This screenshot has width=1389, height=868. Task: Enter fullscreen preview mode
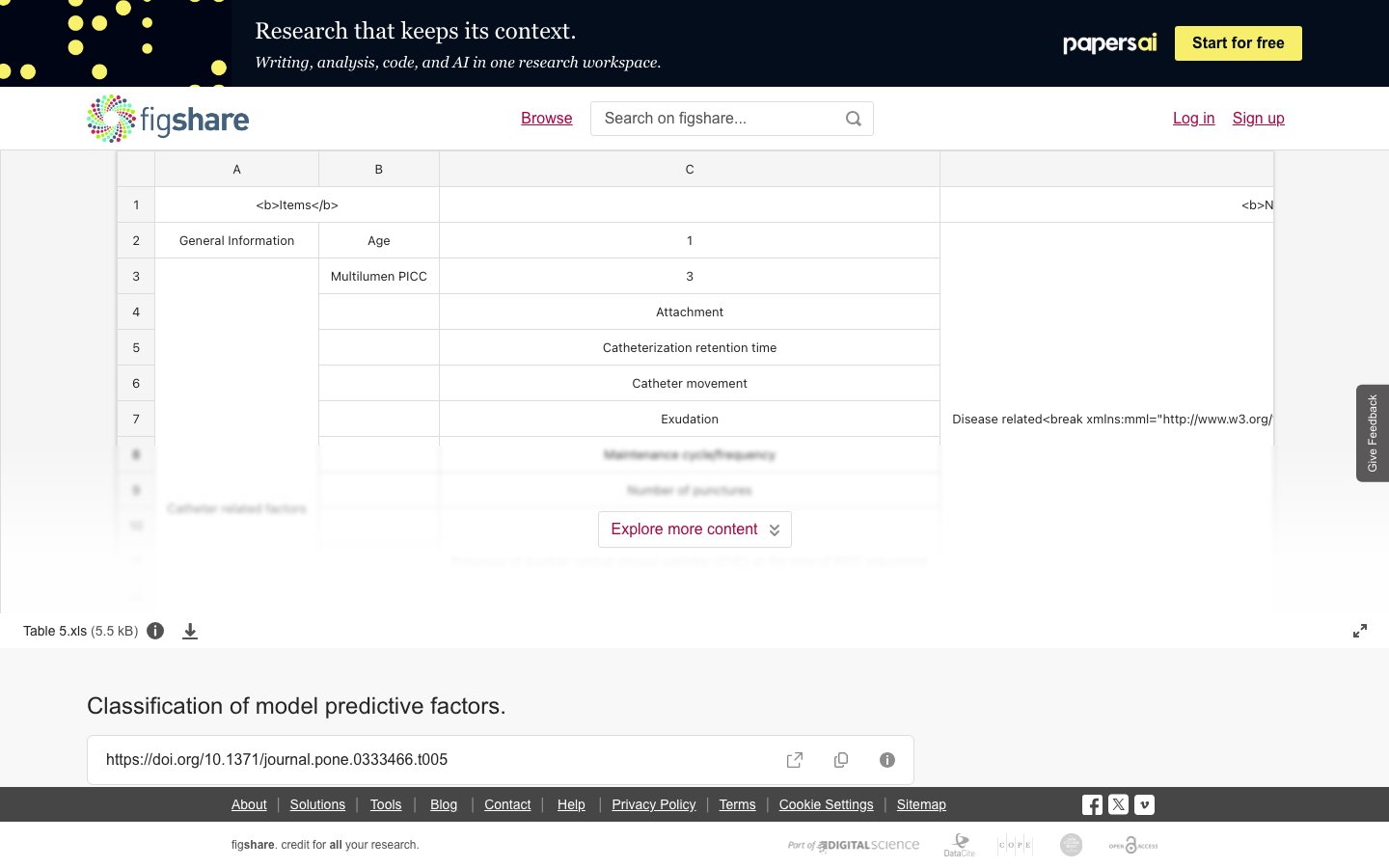(x=1360, y=631)
